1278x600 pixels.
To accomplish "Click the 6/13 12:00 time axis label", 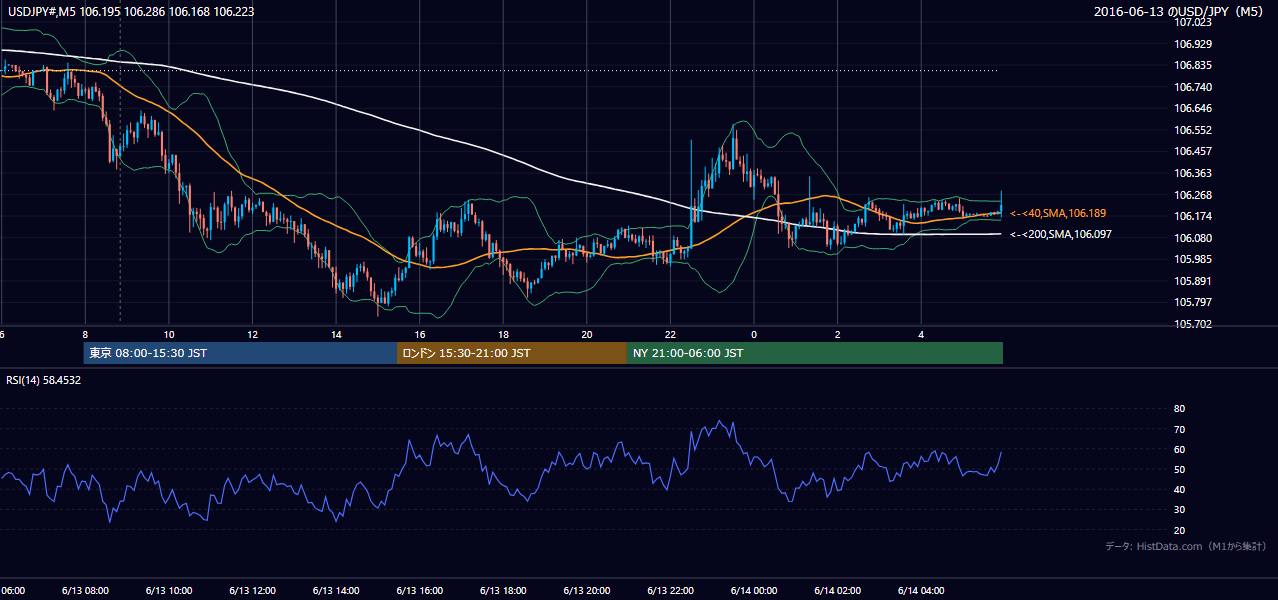I will [x=252, y=590].
